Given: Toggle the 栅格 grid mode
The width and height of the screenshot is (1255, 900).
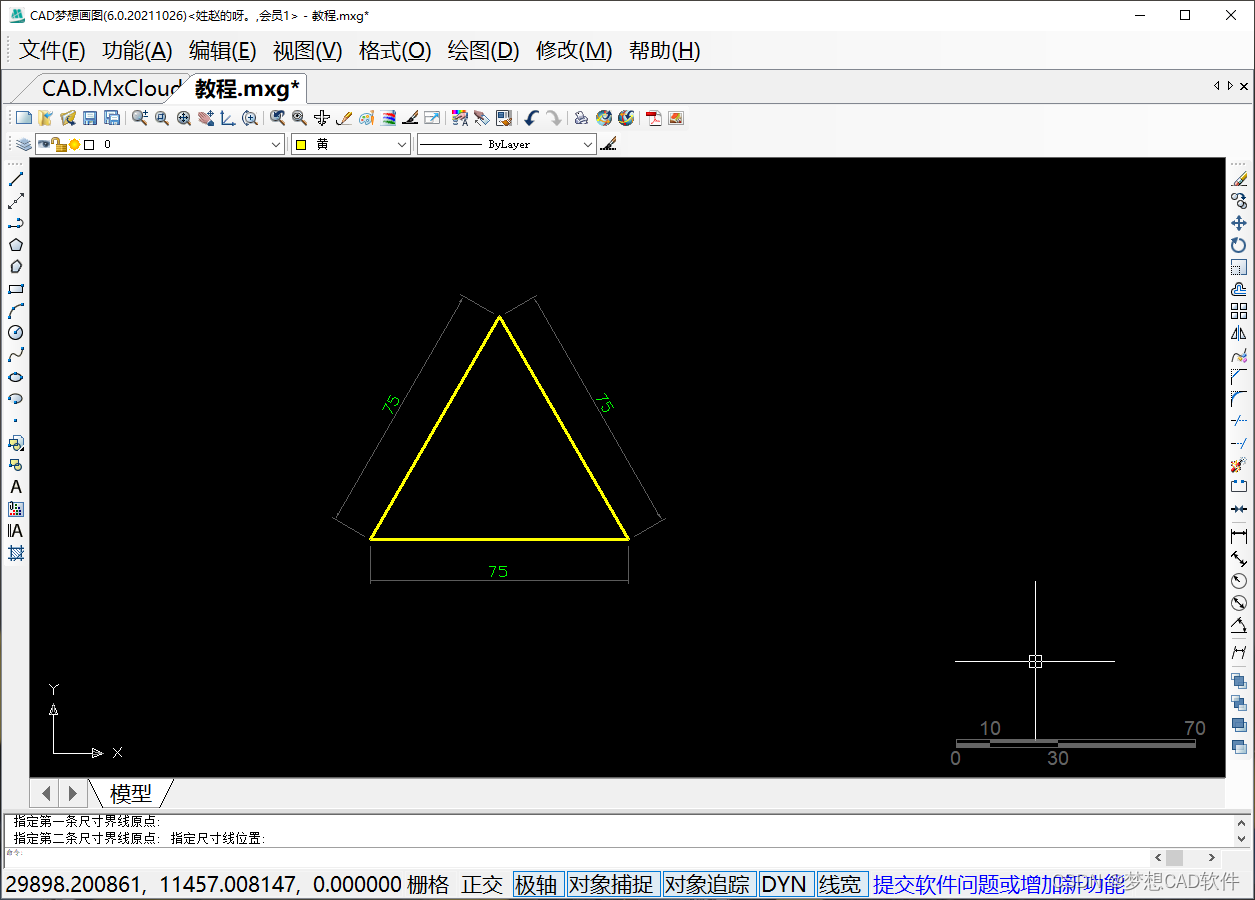Looking at the screenshot, I should [430, 884].
